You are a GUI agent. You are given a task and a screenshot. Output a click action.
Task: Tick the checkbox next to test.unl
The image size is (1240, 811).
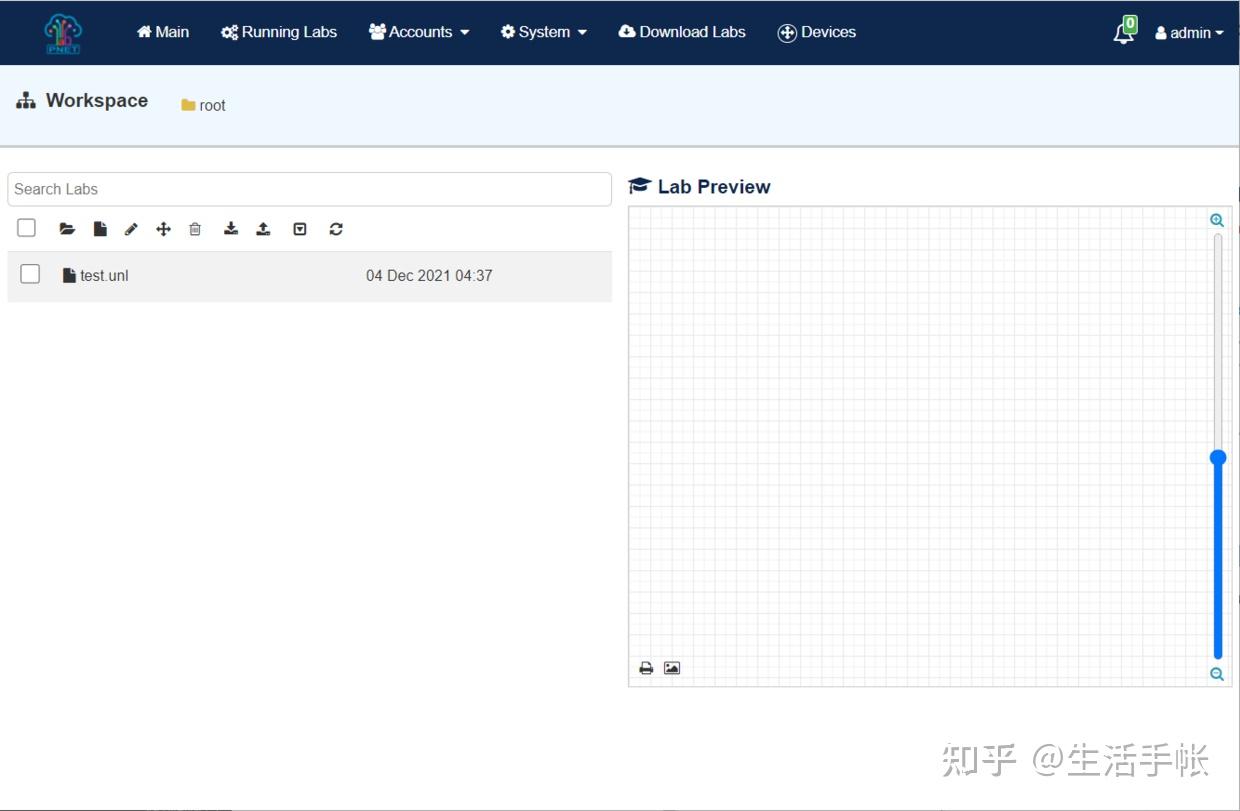coord(30,273)
